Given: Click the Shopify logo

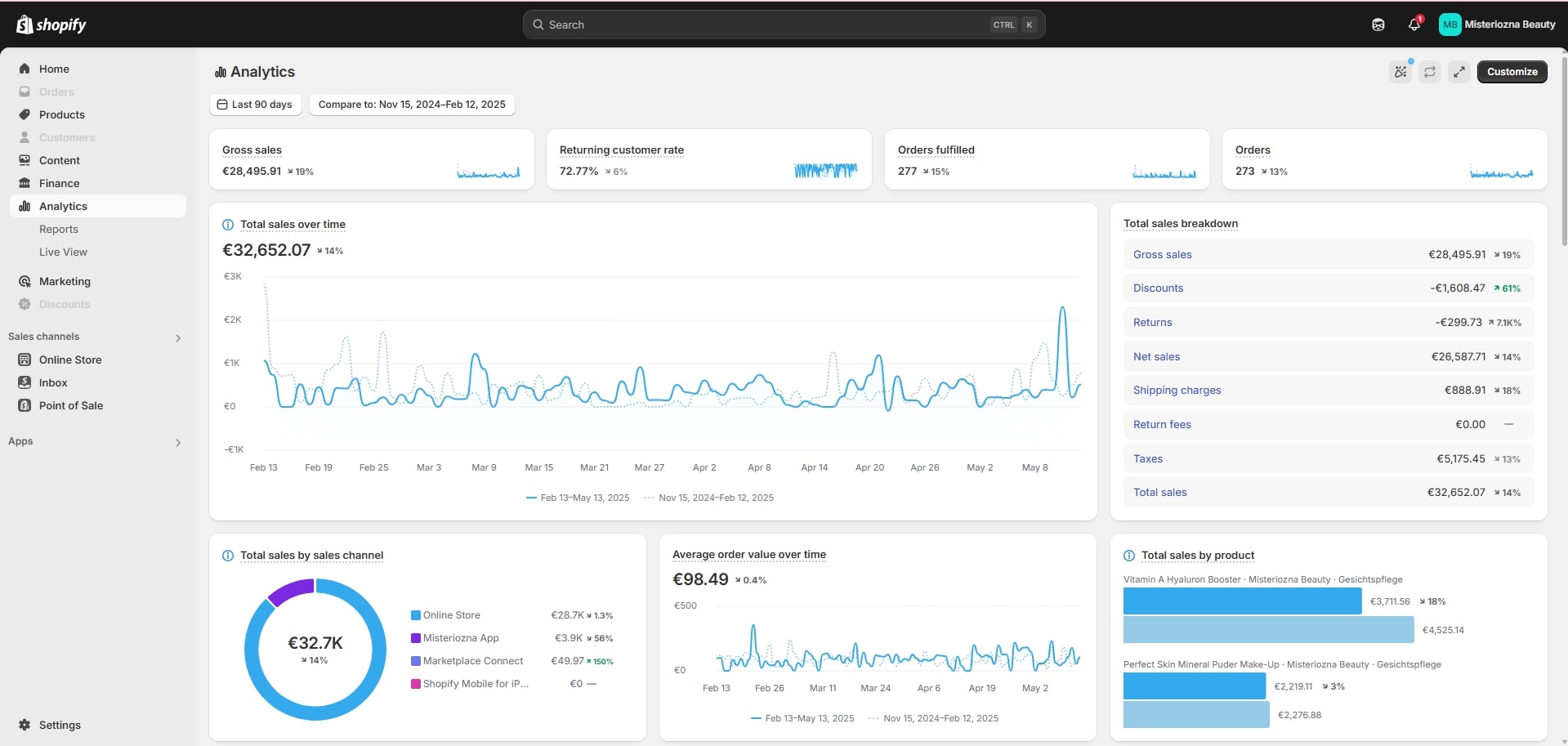Looking at the screenshot, I should coord(51,25).
